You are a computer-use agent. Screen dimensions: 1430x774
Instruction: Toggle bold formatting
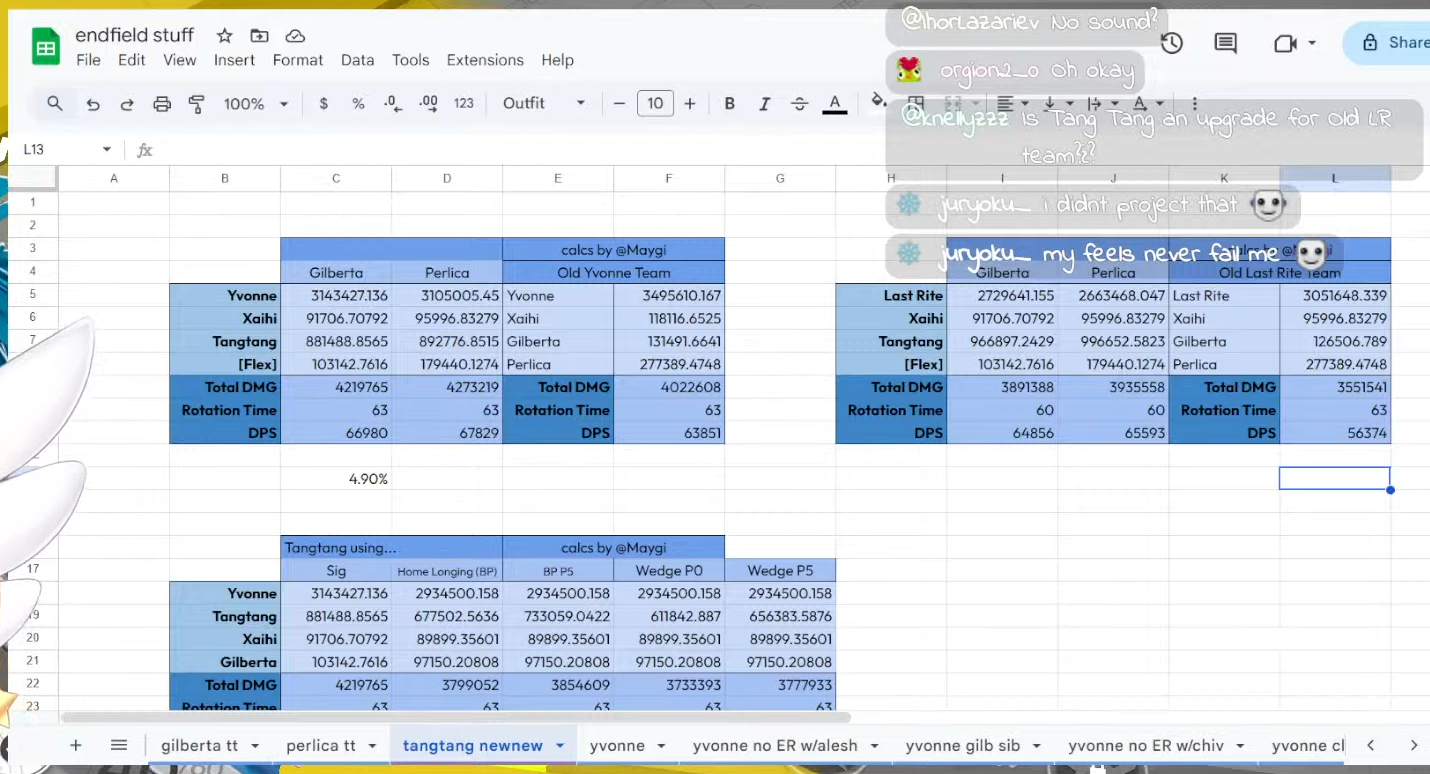tap(730, 104)
